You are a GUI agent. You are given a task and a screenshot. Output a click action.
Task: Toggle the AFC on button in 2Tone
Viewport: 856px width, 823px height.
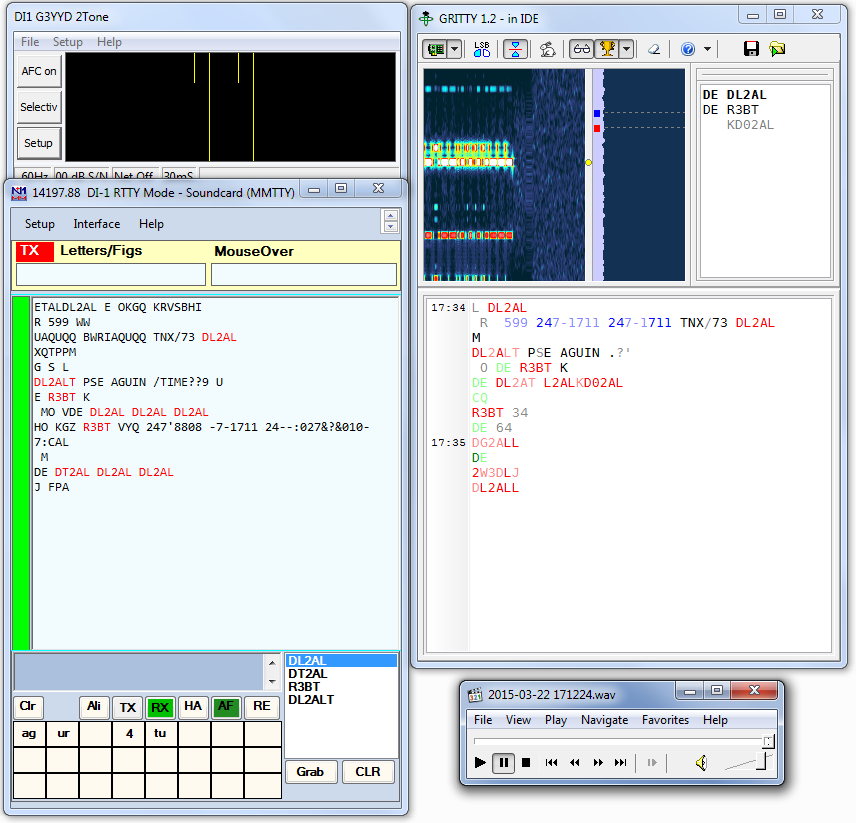(x=39, y=71)
